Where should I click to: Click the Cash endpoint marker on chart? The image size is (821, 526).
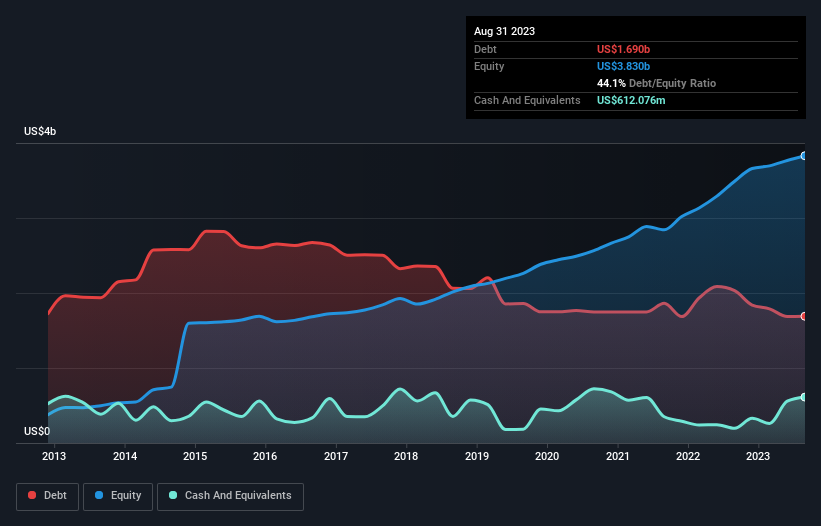tap(804, 397)
